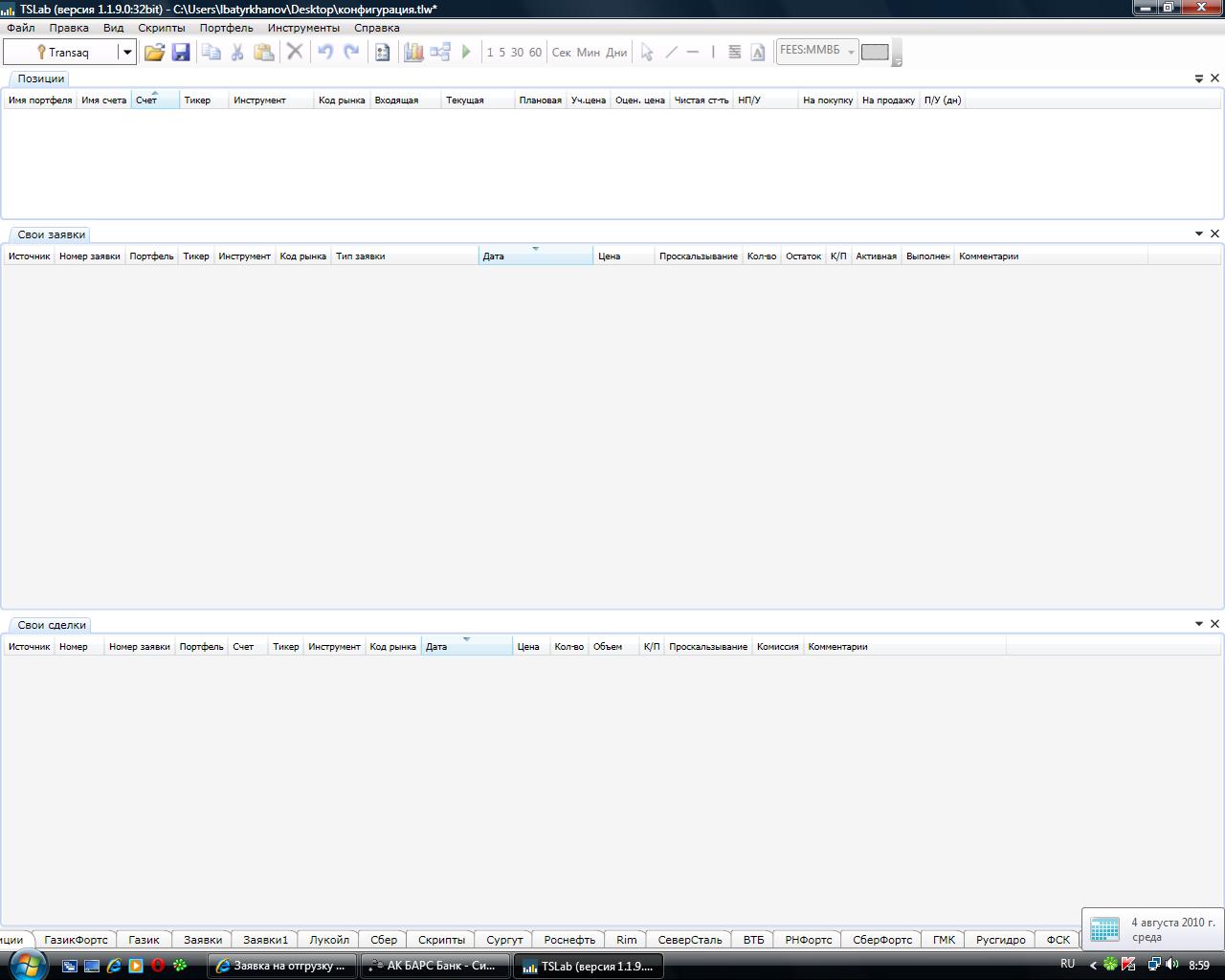
Task: Open the Инструменты menu
Action: (x=304, y=28)
